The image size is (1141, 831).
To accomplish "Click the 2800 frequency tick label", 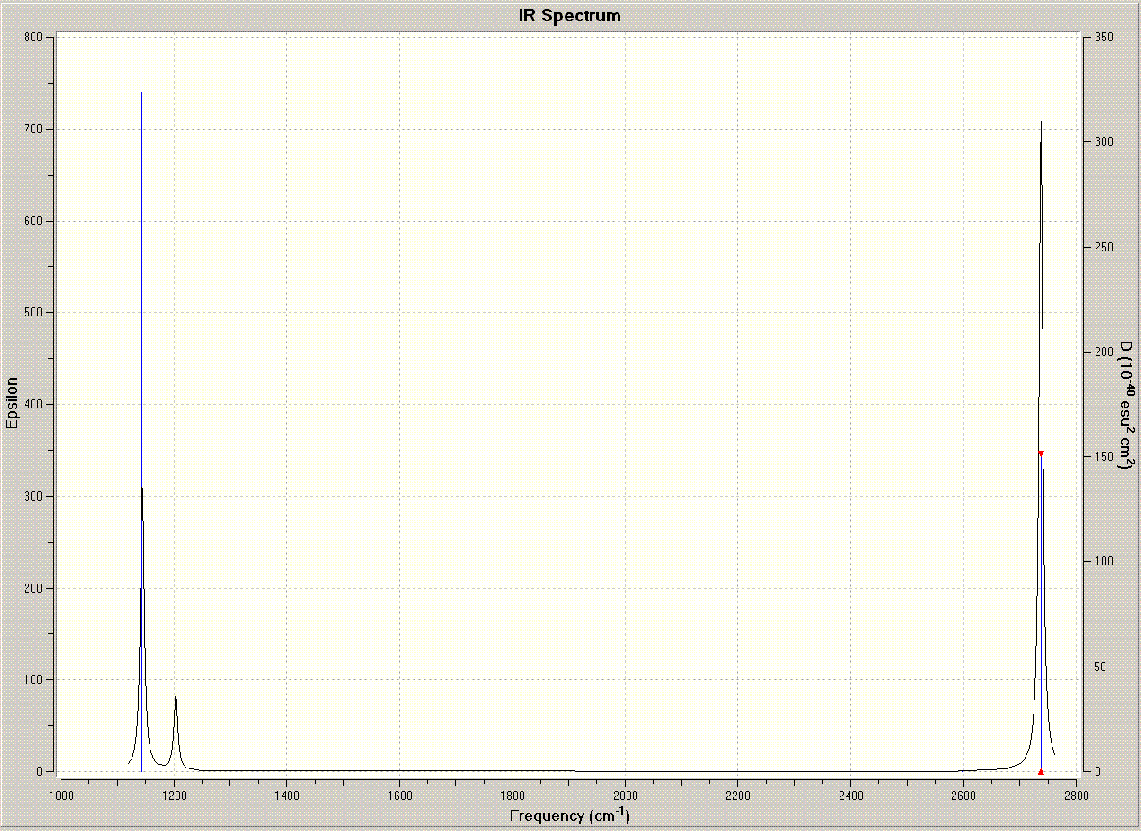I will tap(1076, 795).
